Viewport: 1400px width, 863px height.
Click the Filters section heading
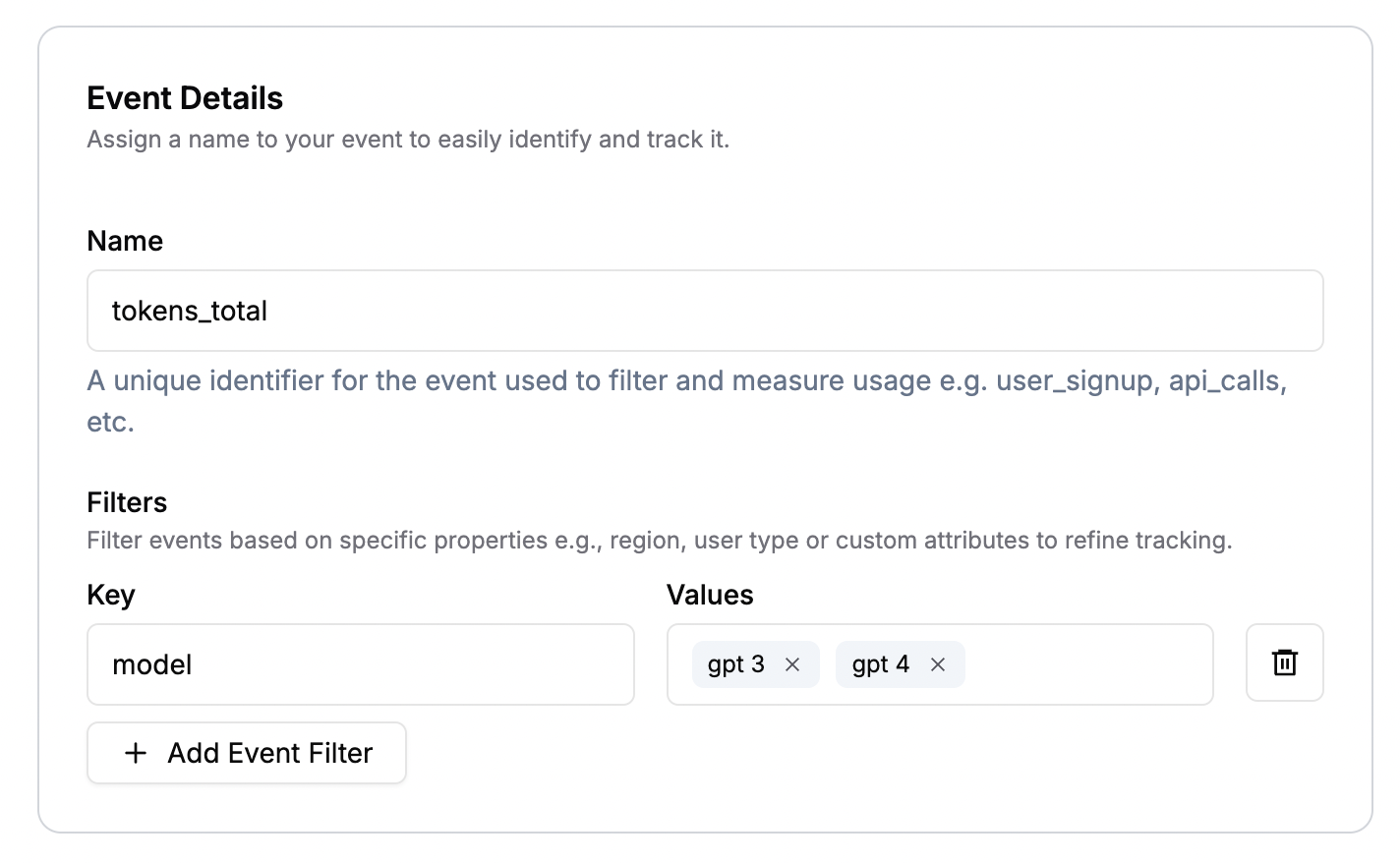point(127,502)
